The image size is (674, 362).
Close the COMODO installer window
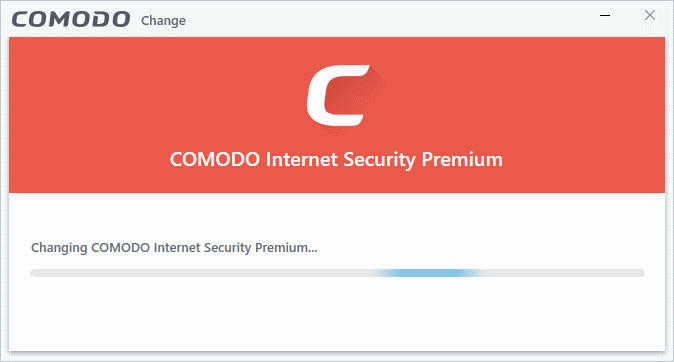pyautogui.click(x=649, y=15)
